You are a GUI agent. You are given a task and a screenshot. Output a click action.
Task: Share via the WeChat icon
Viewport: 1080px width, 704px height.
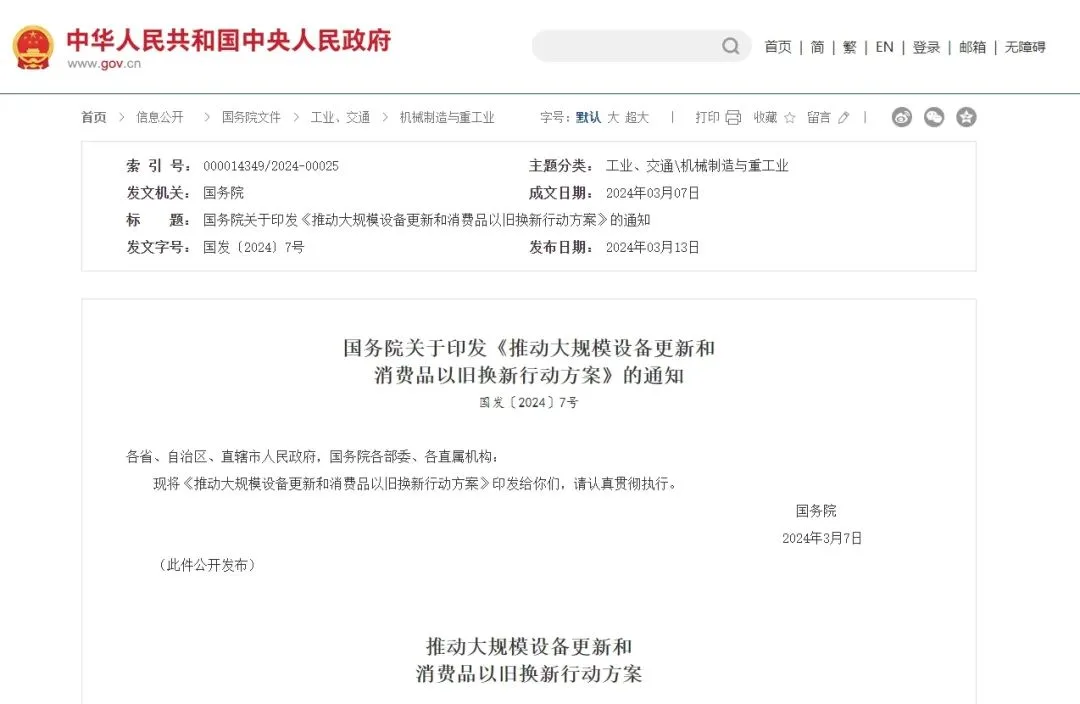934,117
